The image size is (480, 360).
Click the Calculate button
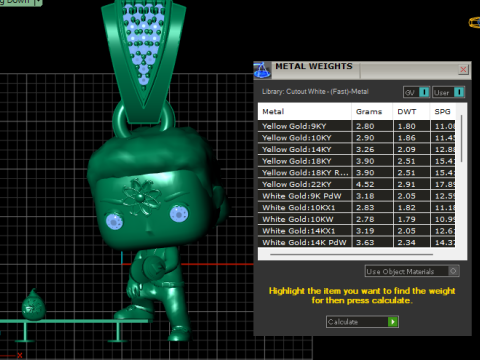click(x=362, y=322)
